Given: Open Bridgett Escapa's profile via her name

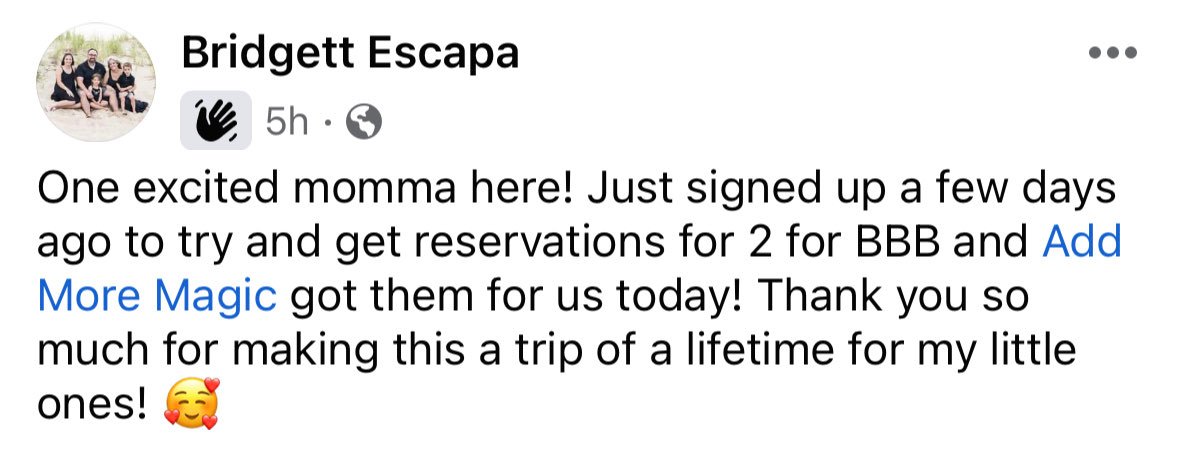Looking at the screenshot, I should click(350, 53).
